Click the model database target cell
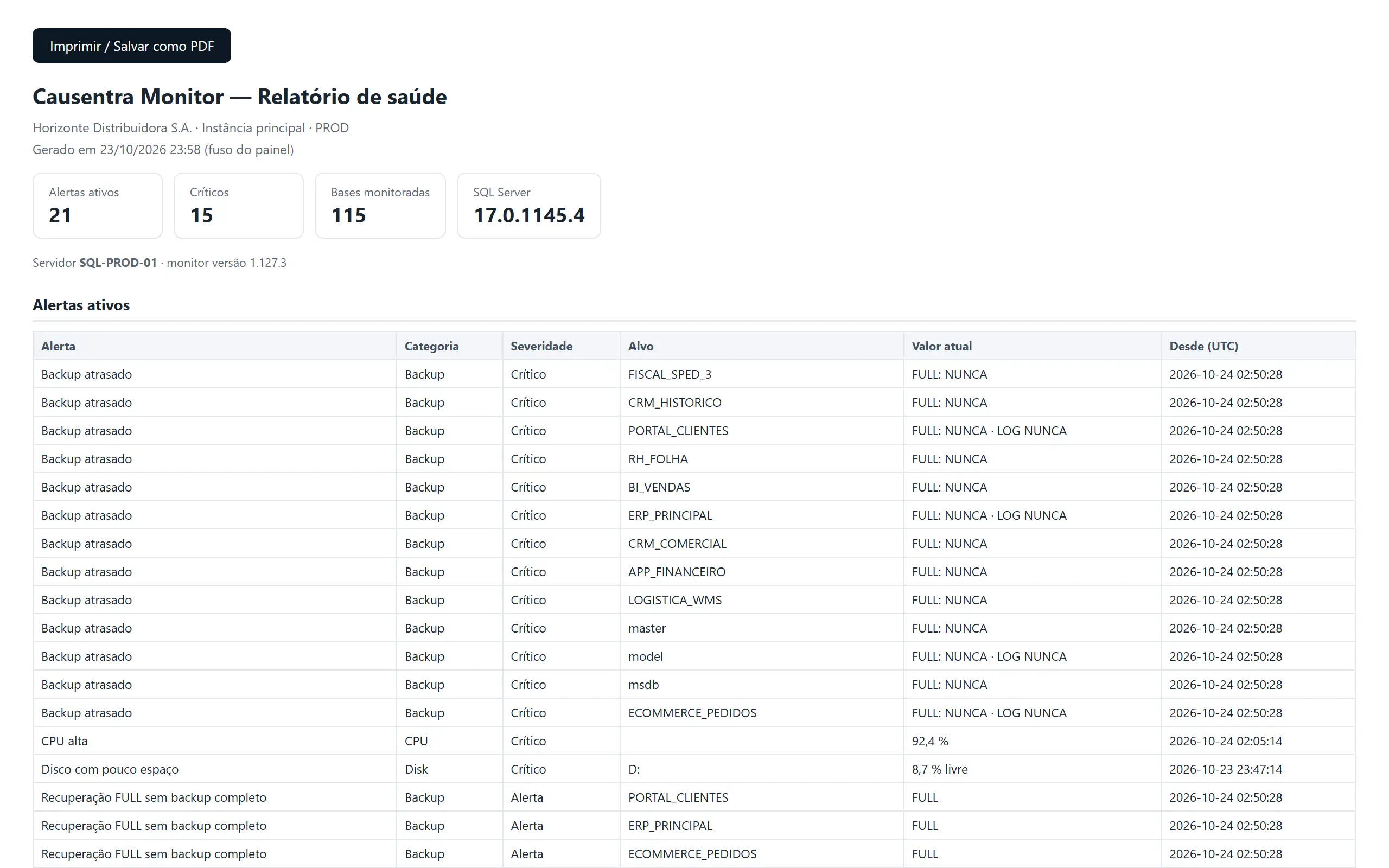Image resolution: width=1389 pixels, height=868 pixels. [x=761, y=656]
